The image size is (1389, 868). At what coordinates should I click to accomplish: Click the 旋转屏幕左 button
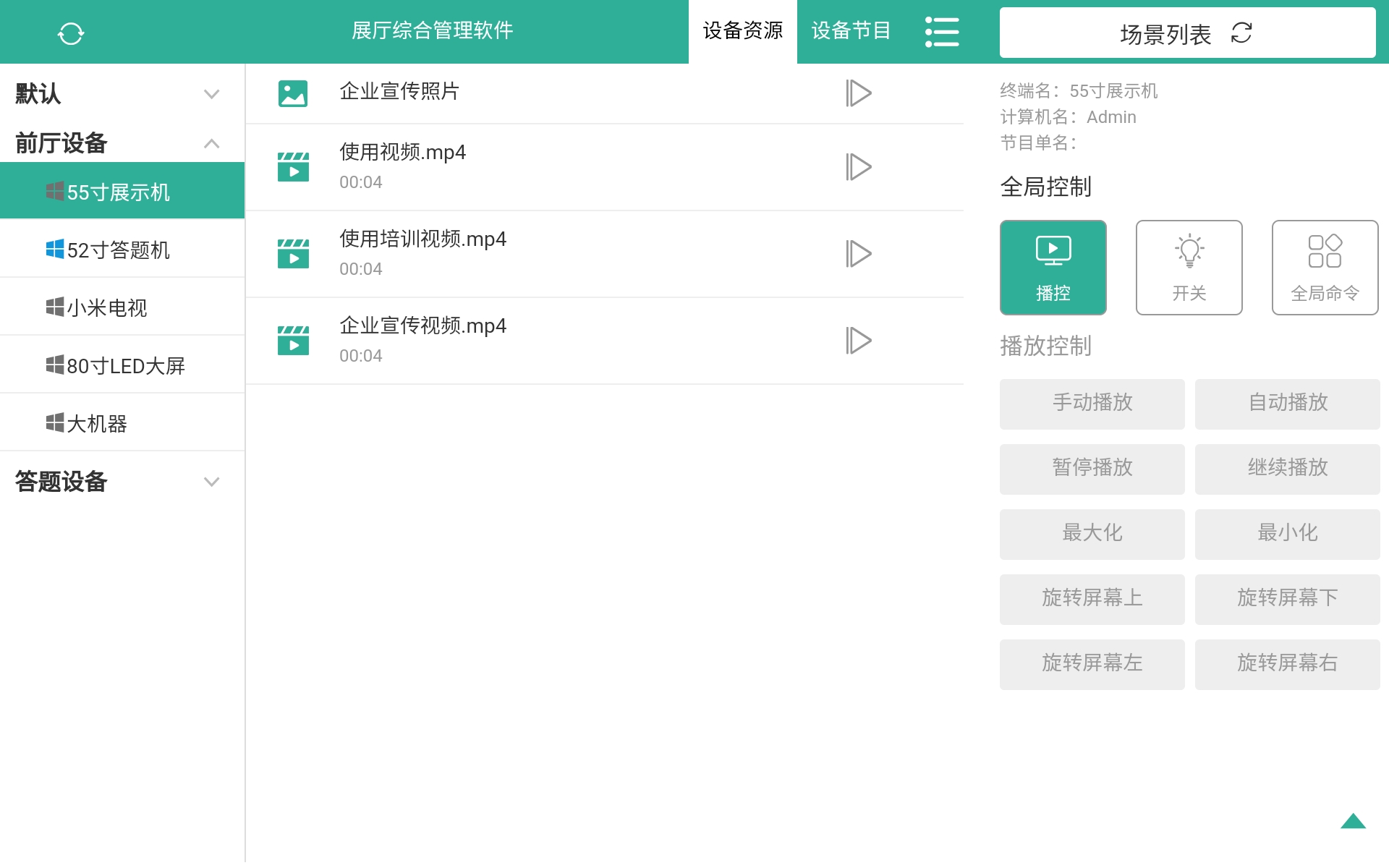(x=1092, y=663)
